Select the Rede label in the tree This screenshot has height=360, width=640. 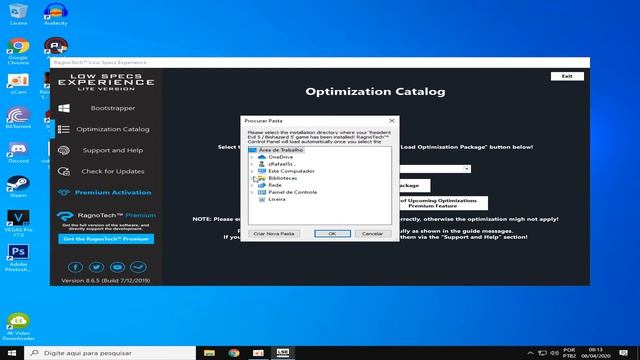pyautogui.click(x=275, y=185)
